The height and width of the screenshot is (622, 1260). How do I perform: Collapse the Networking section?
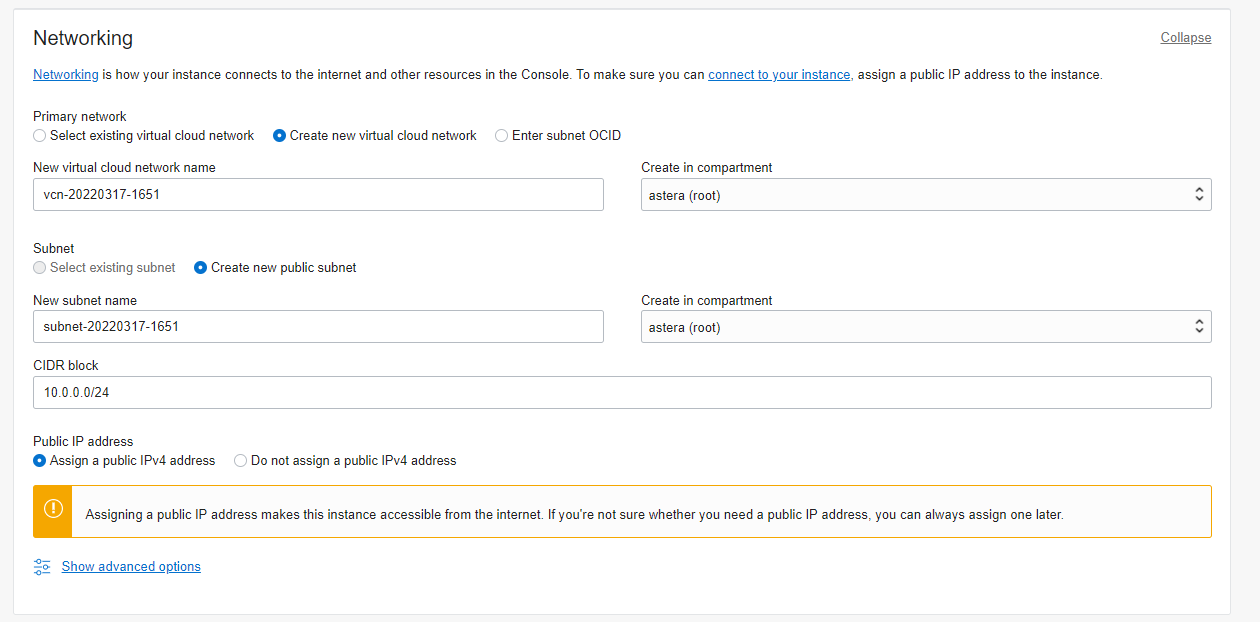[x=1185, y=38]
